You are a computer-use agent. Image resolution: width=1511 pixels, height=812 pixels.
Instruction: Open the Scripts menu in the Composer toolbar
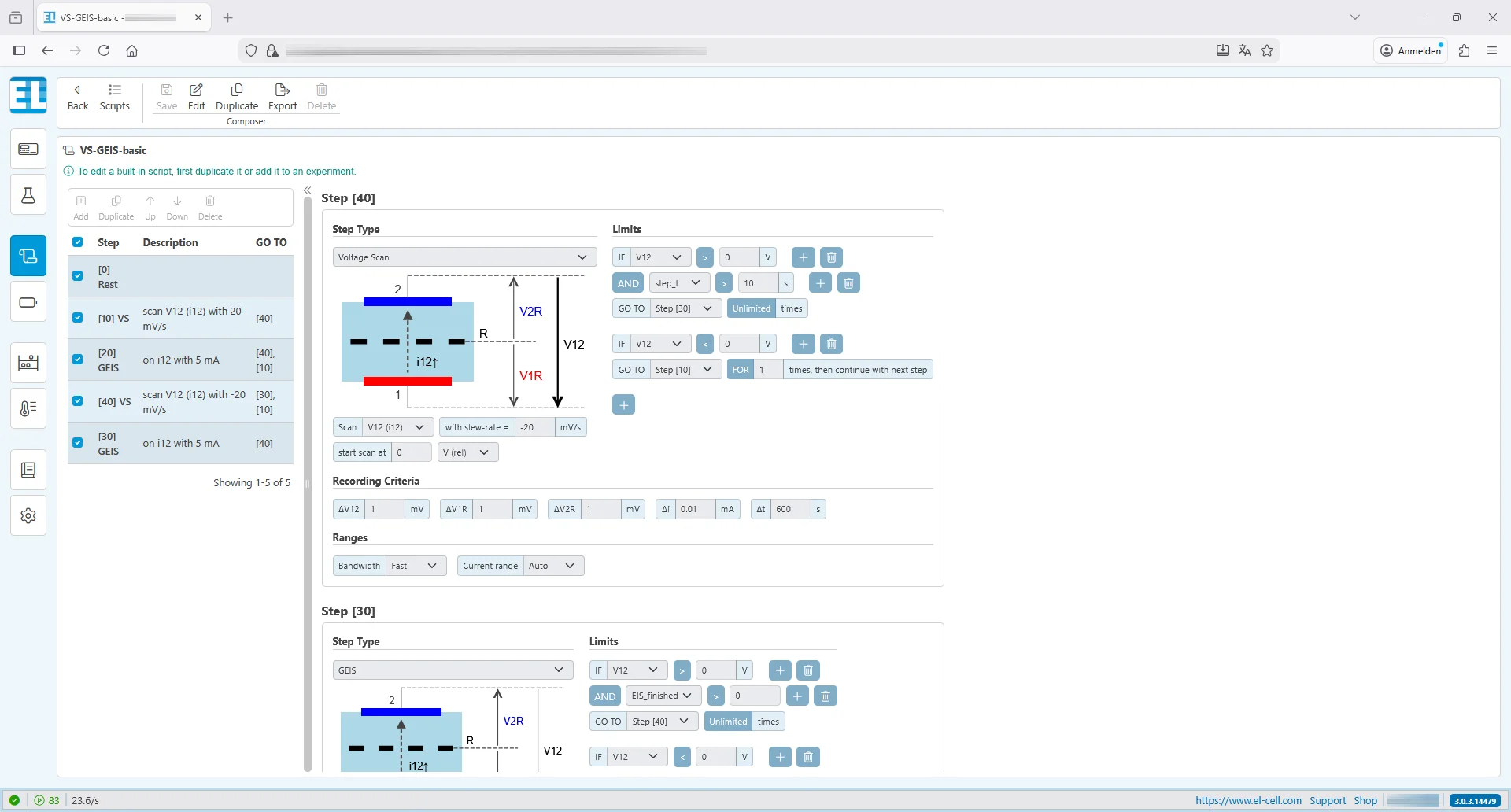[x=115, y=96]
